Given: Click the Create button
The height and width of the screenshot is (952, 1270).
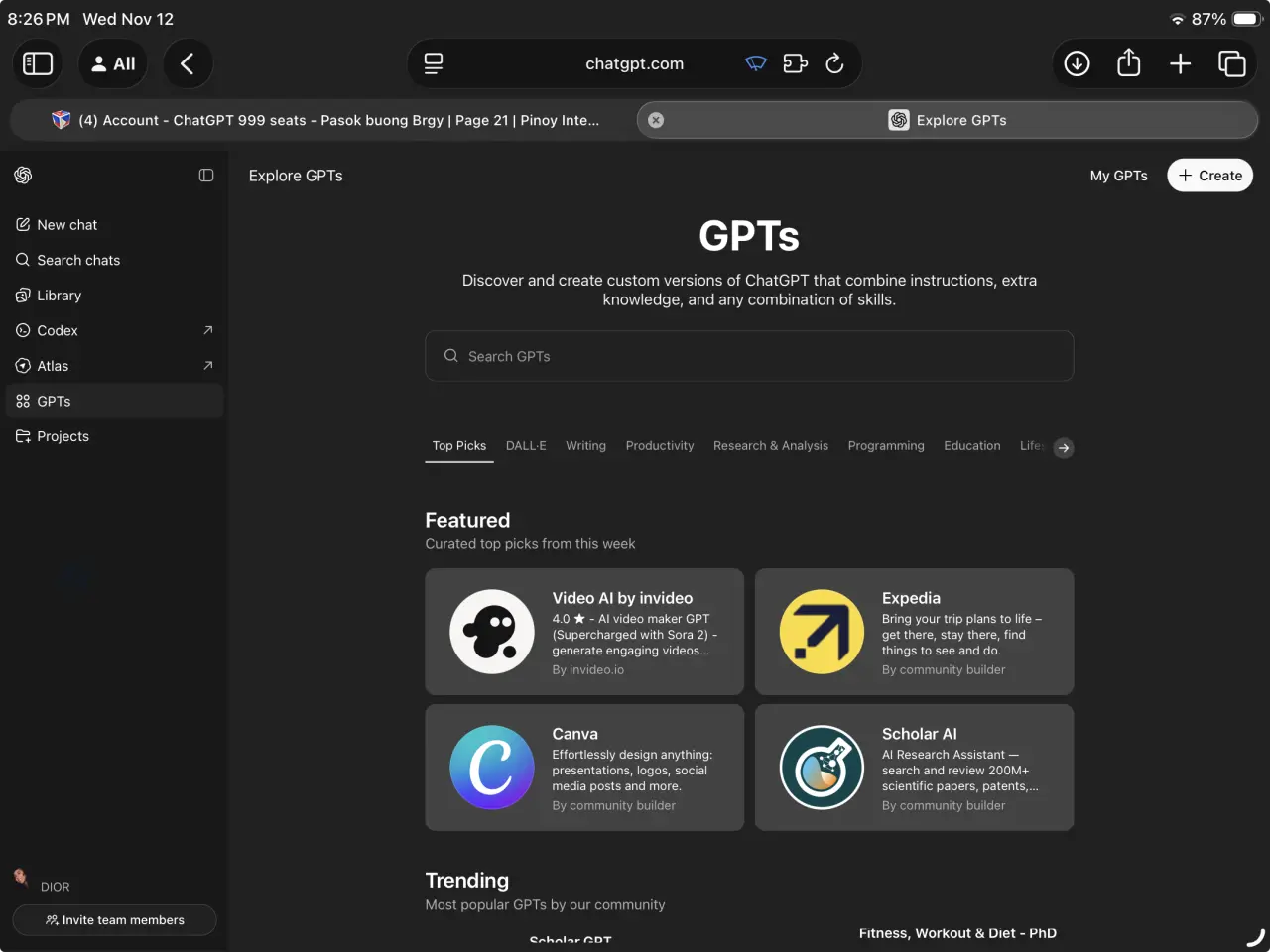Looking at the screenshot, I should [x=1209, y=176].
